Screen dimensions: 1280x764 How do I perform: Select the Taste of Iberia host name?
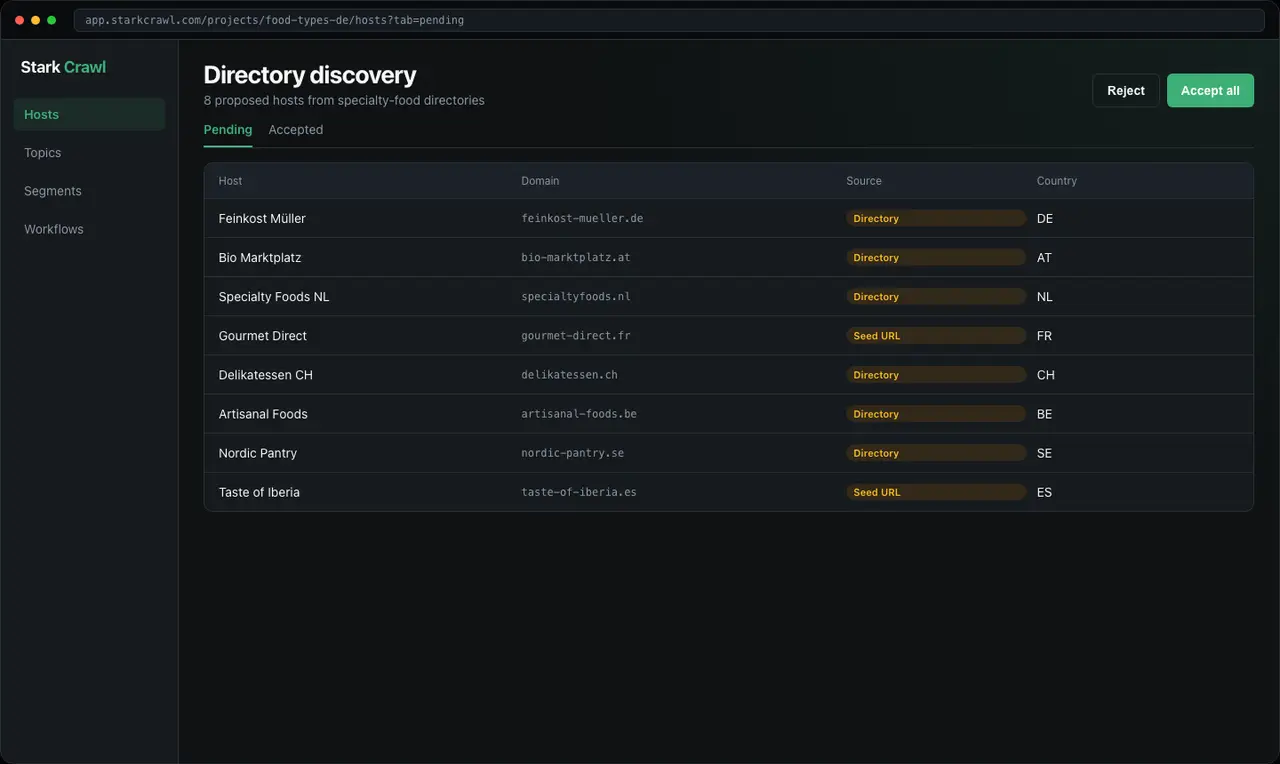point(259,491)
